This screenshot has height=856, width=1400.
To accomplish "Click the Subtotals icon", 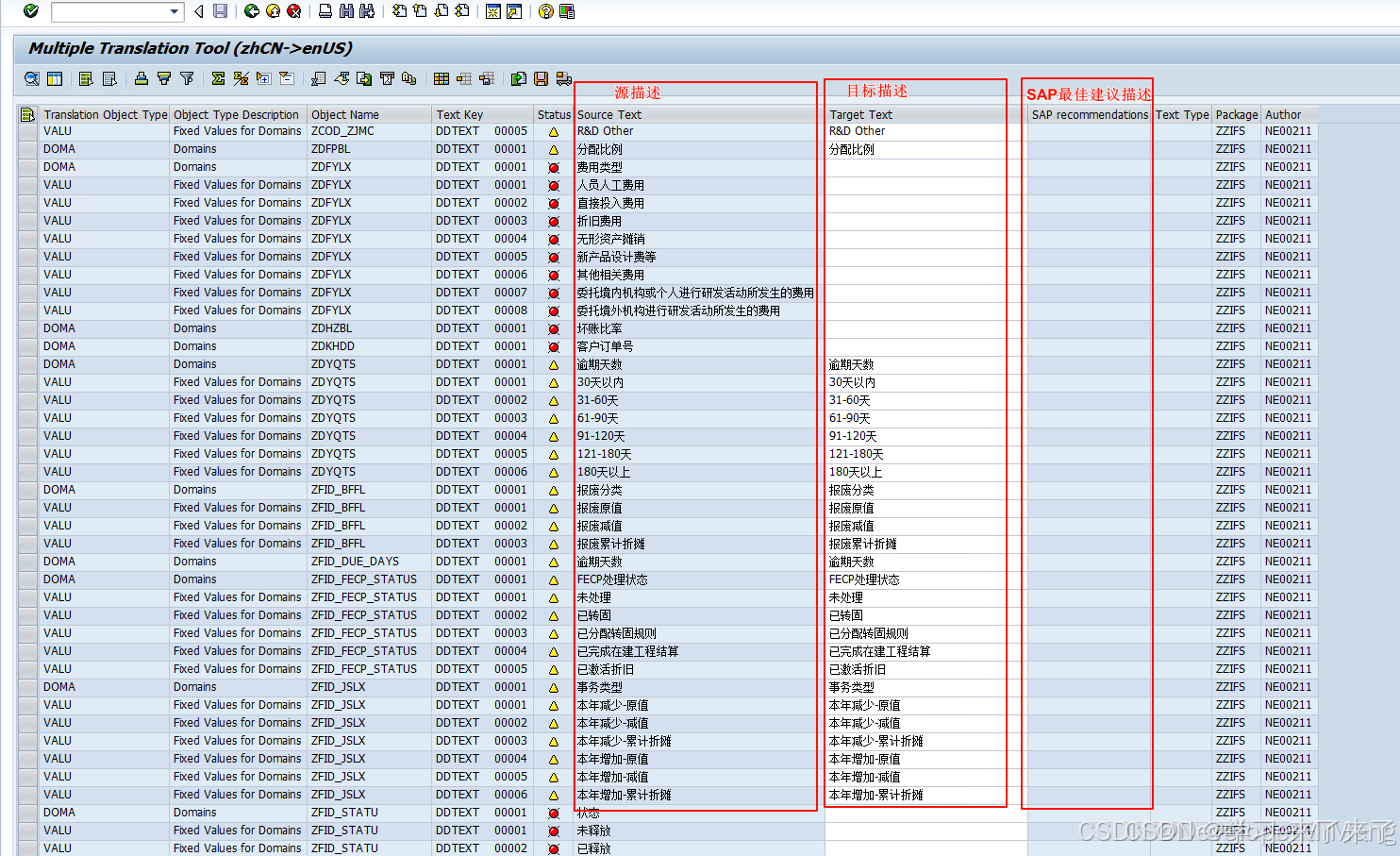I will 241,78.
